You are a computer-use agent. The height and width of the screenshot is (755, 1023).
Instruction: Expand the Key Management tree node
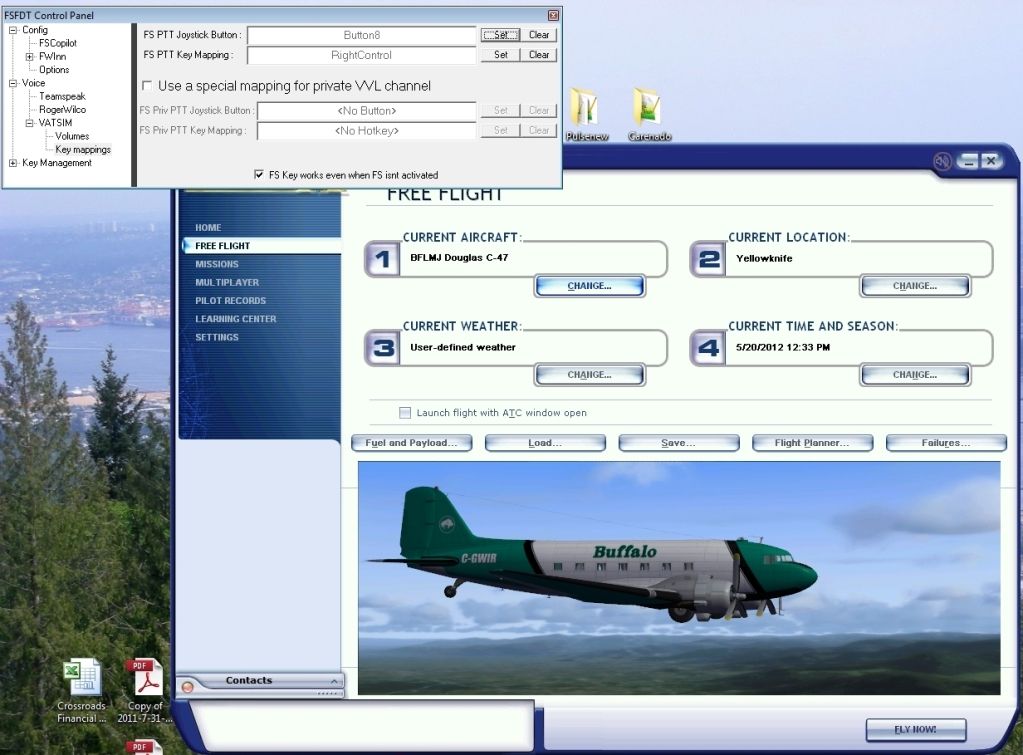[13, 162]
